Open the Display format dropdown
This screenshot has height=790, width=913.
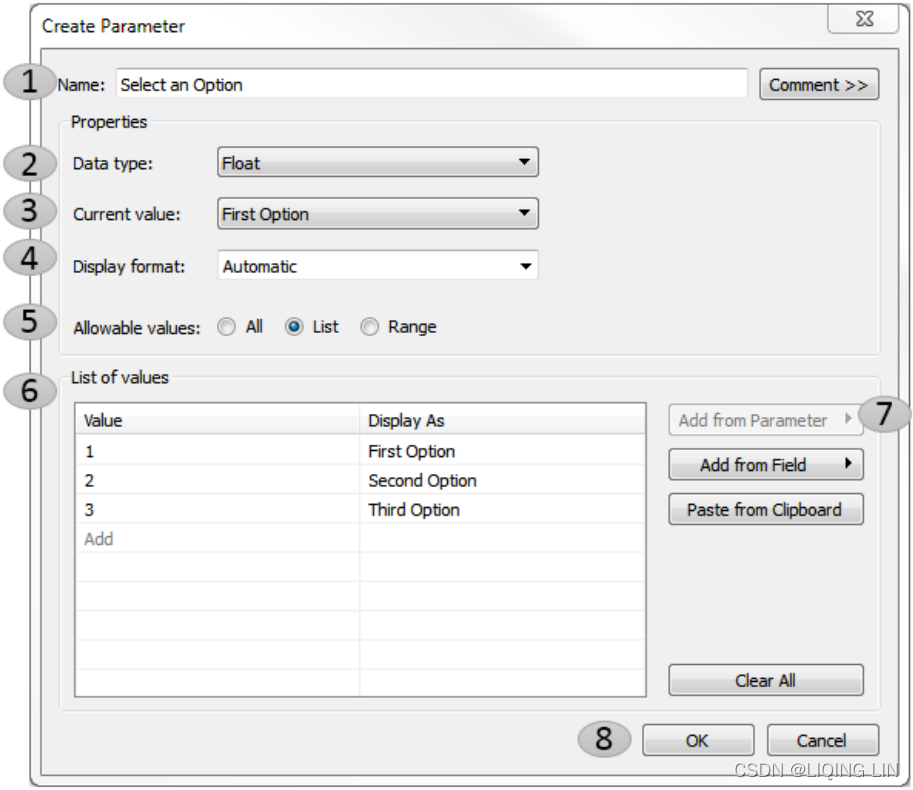(x=378, y=266)
